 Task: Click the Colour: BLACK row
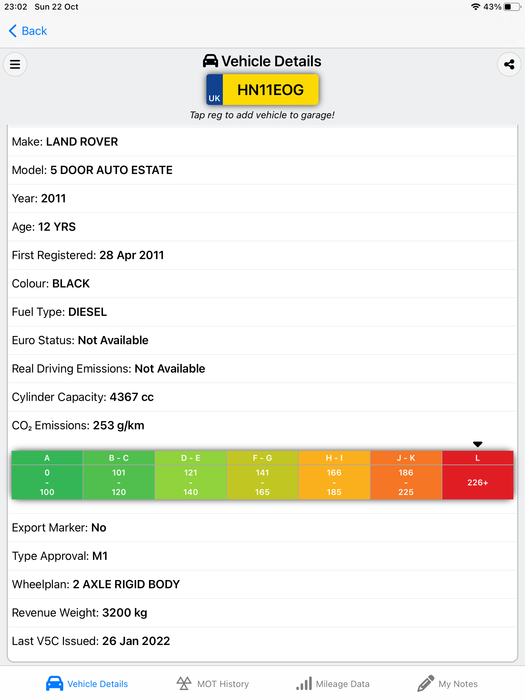click(262, 283)
